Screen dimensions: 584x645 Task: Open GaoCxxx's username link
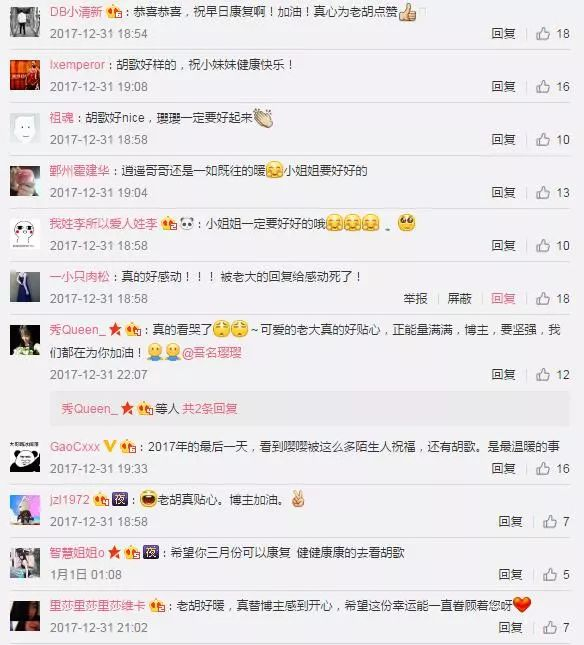pos(75,447)
